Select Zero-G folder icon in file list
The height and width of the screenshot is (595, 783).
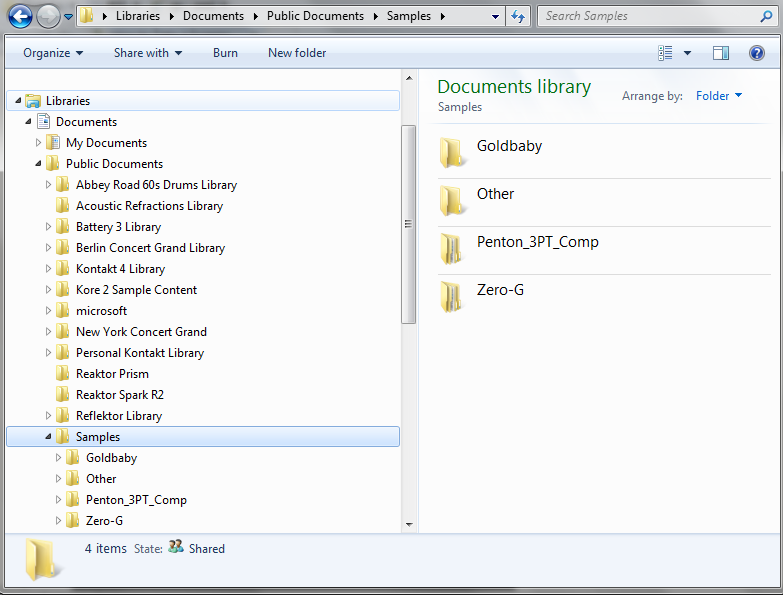click(451, 296)
